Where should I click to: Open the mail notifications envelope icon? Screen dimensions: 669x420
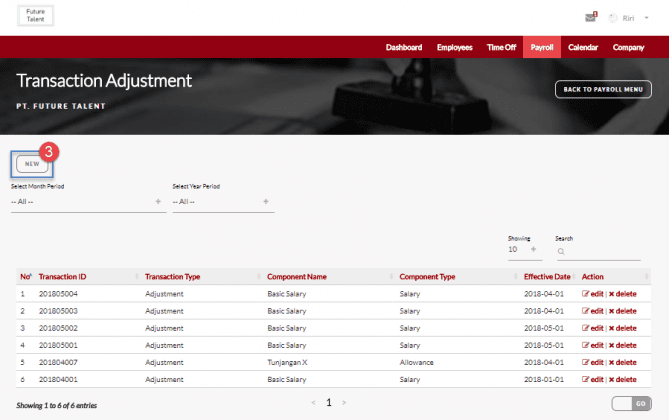coord(591,17)
